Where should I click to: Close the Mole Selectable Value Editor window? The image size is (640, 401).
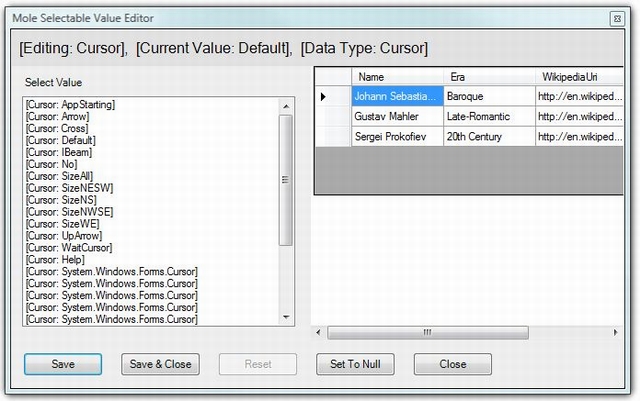[x=617, y=19]
